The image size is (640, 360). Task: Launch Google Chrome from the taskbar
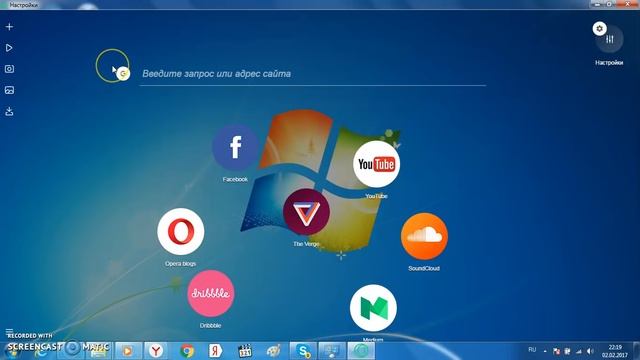pos(187,351)
